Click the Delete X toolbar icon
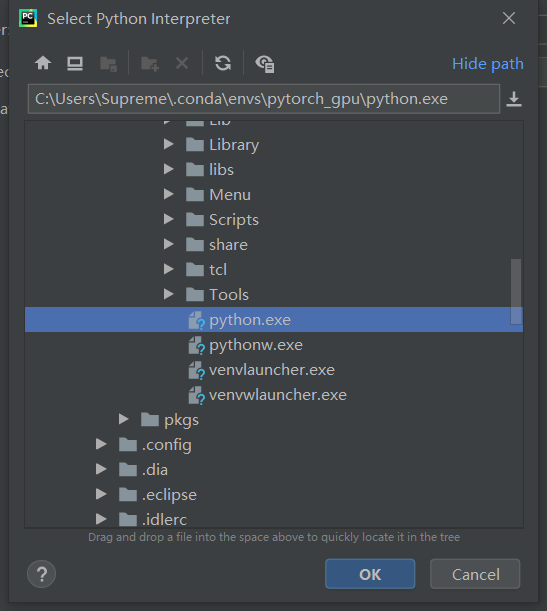547x611 pixels. [x=182, y=63]
